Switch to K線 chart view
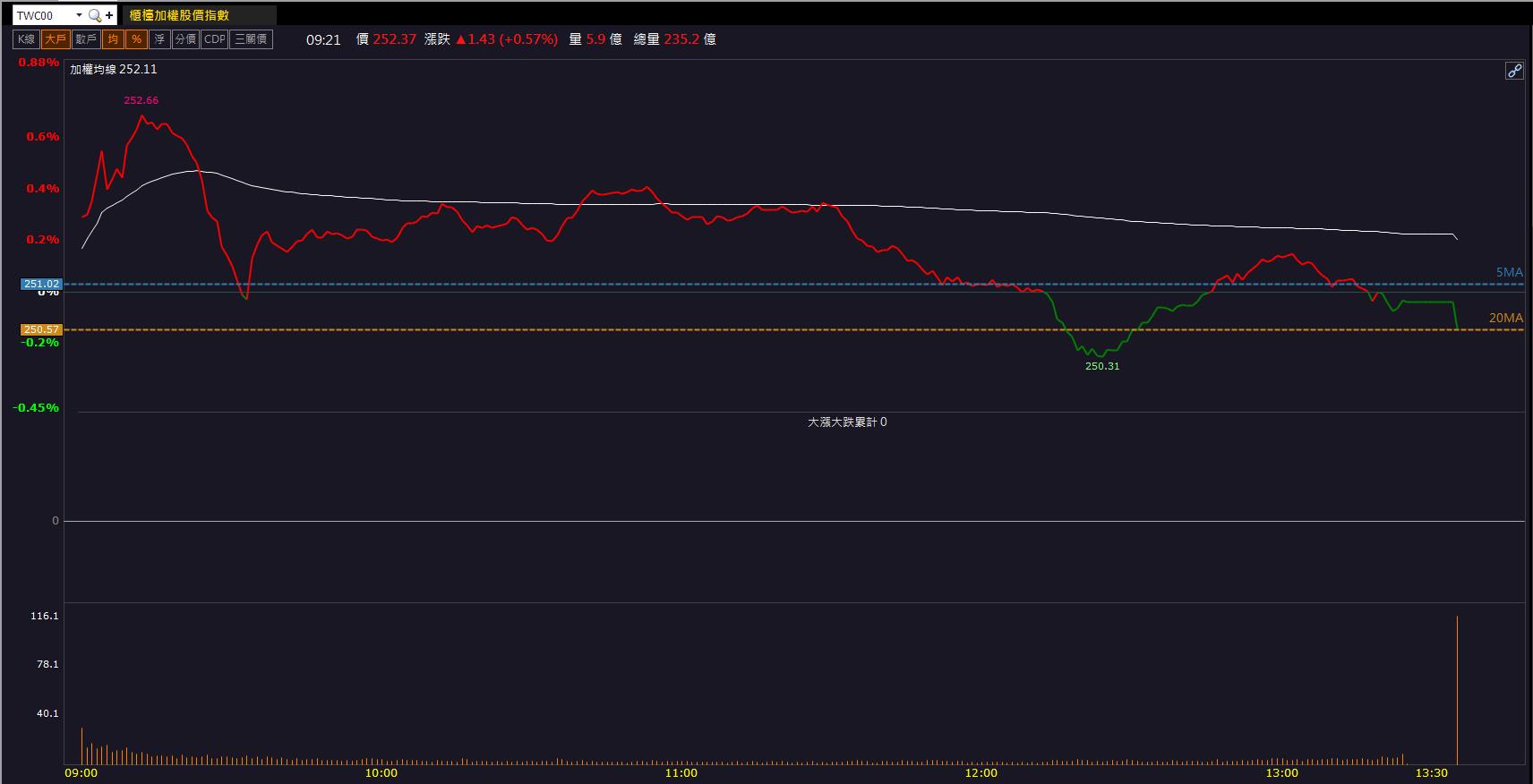The height and width of the screenshot is (784, 1533). tap(26, 39)
